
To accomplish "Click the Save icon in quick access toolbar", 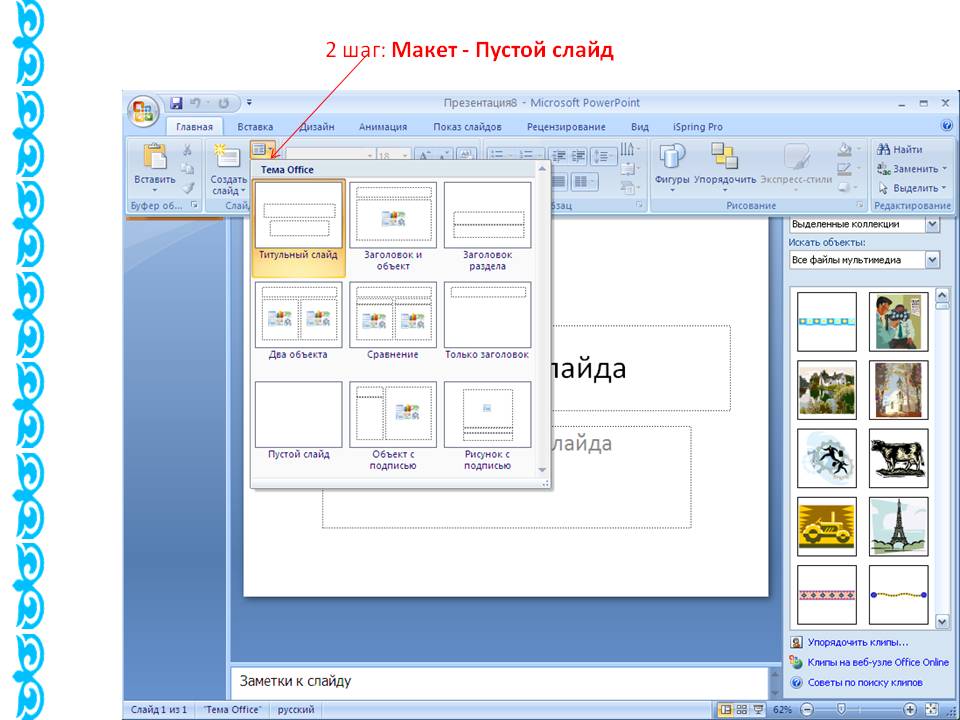I will click(x=177, y=103).
